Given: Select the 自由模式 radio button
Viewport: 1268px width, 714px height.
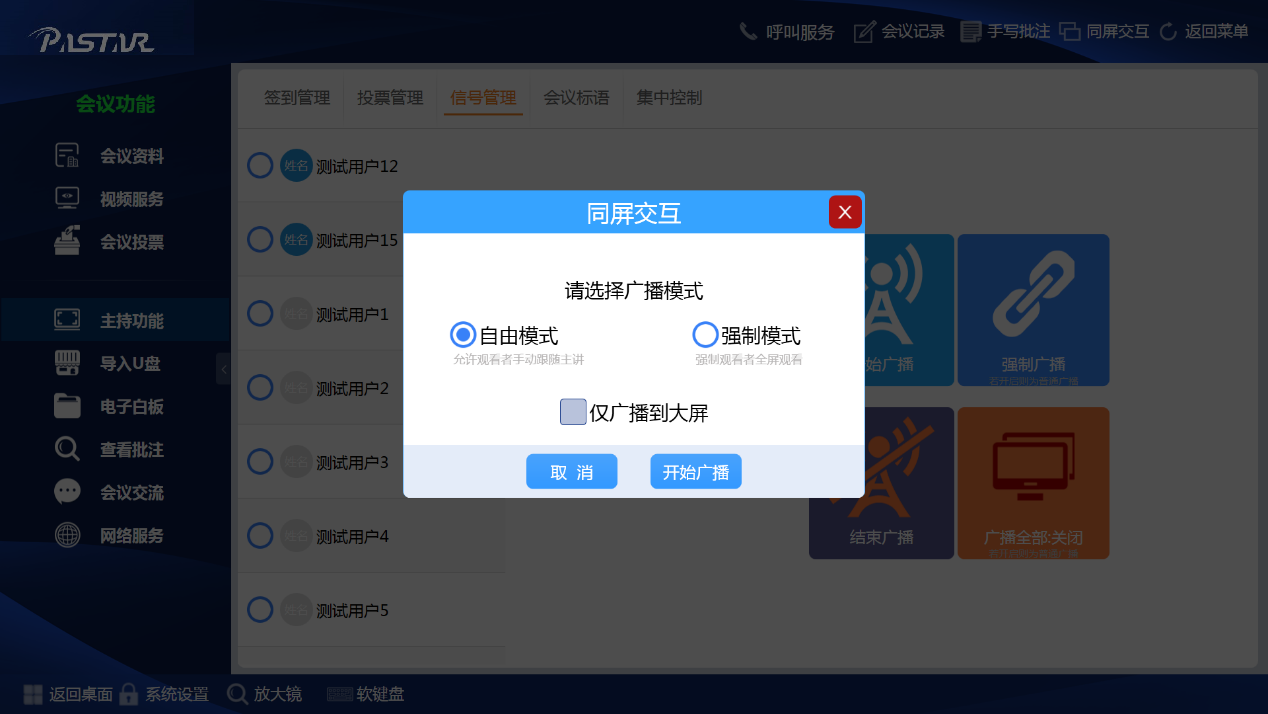Looking at the screenshot, I should coord(462,335).
